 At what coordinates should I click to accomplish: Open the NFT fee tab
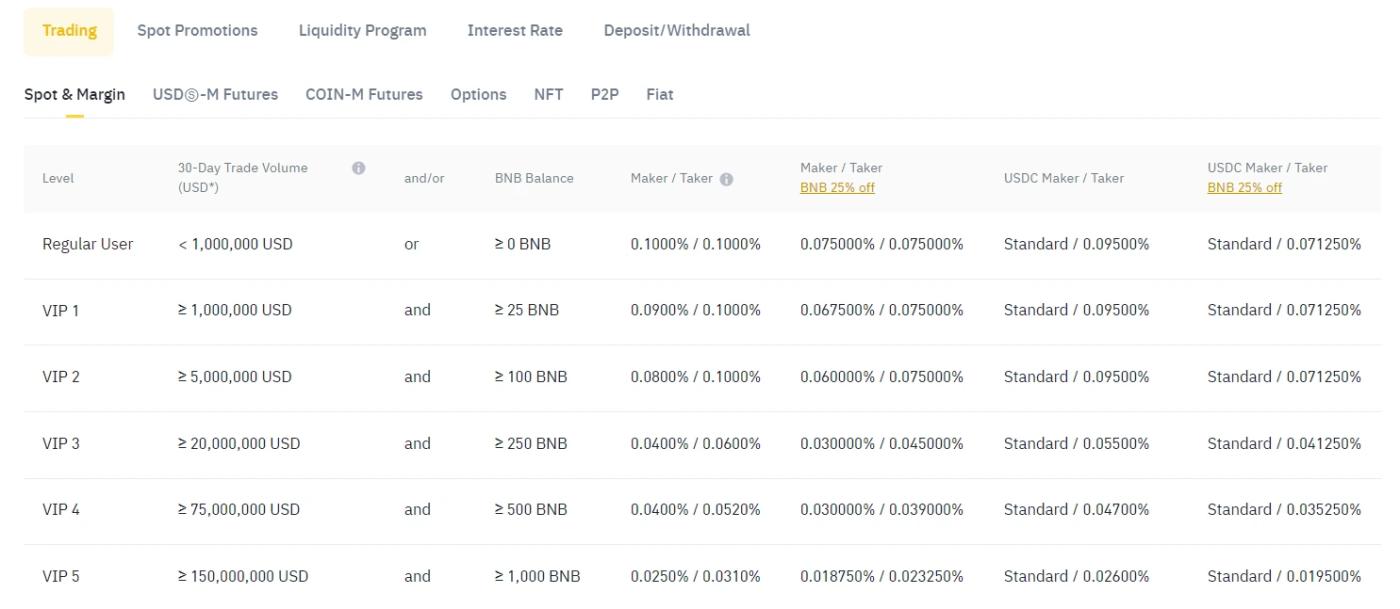[x=548, y=94]
